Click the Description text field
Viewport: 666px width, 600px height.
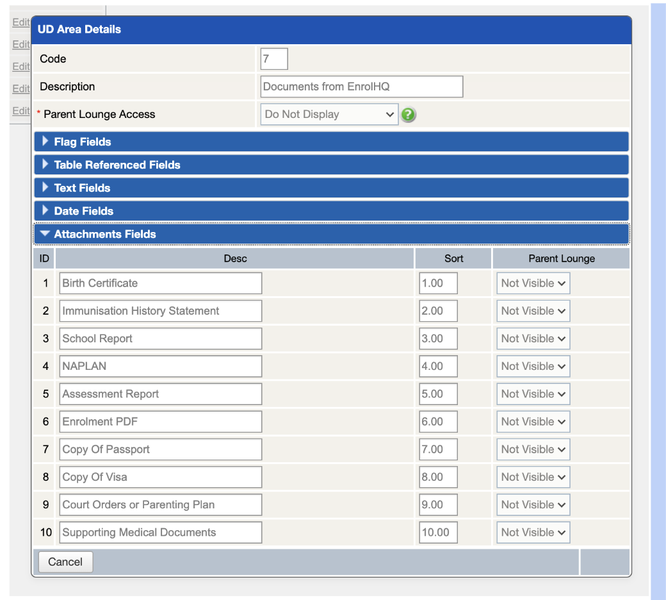[361, 87]
